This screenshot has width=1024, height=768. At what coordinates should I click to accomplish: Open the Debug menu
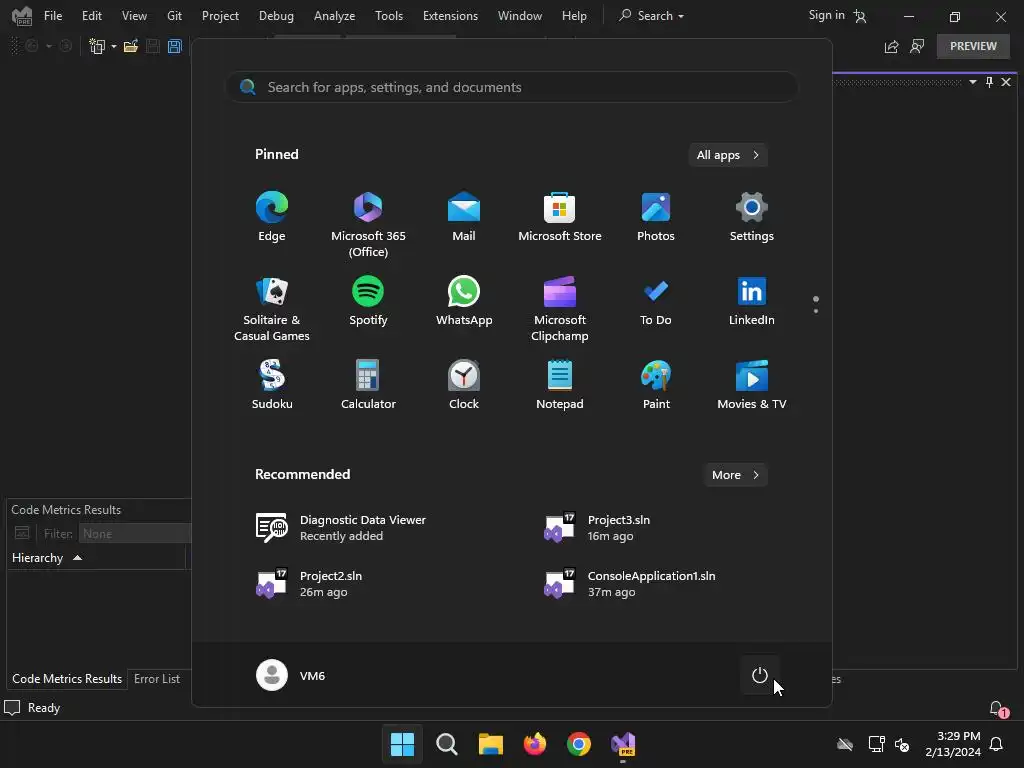pos(276,16)
